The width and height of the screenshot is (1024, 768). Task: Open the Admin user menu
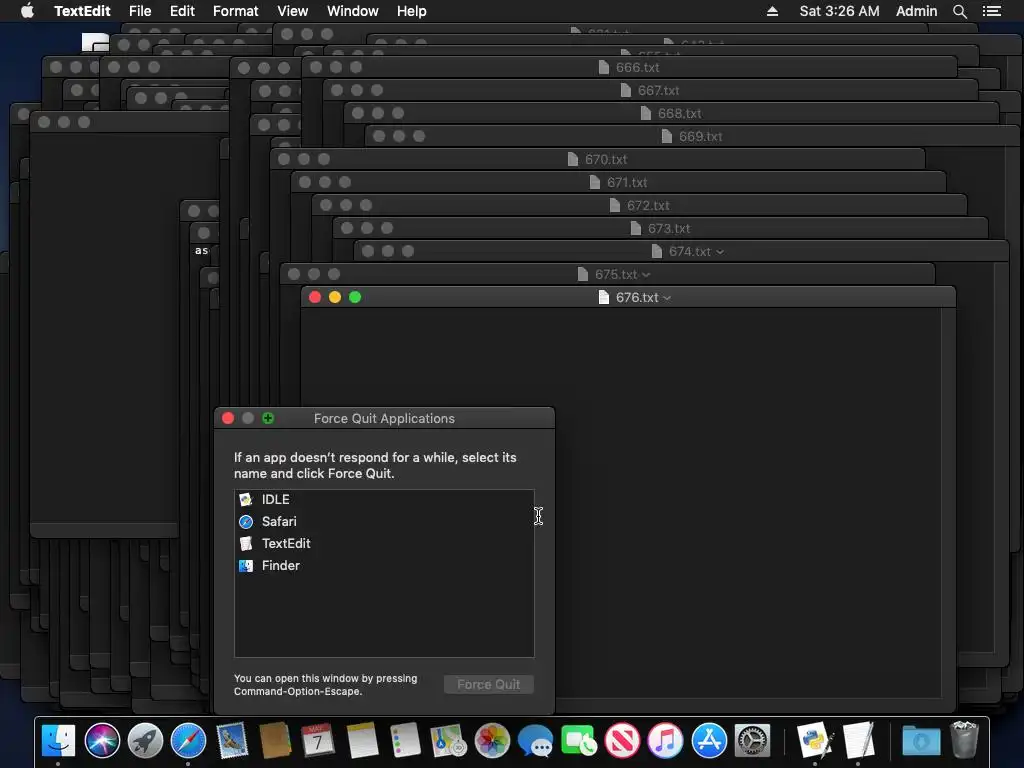coord(916,11)
